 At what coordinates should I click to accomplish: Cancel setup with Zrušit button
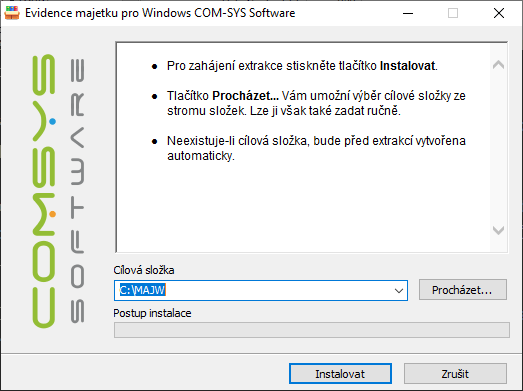pyautogui.click(x=455, y=374)
